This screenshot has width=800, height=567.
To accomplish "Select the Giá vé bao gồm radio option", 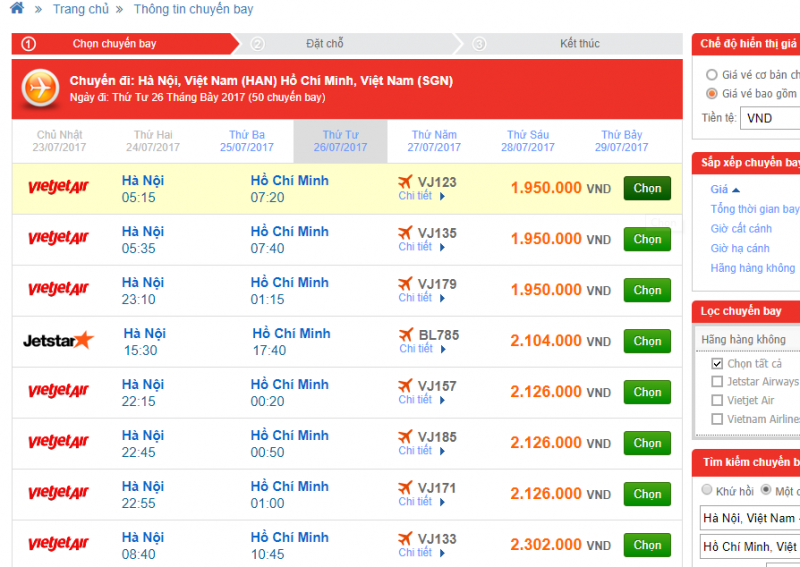I will (x=712, y=94).
